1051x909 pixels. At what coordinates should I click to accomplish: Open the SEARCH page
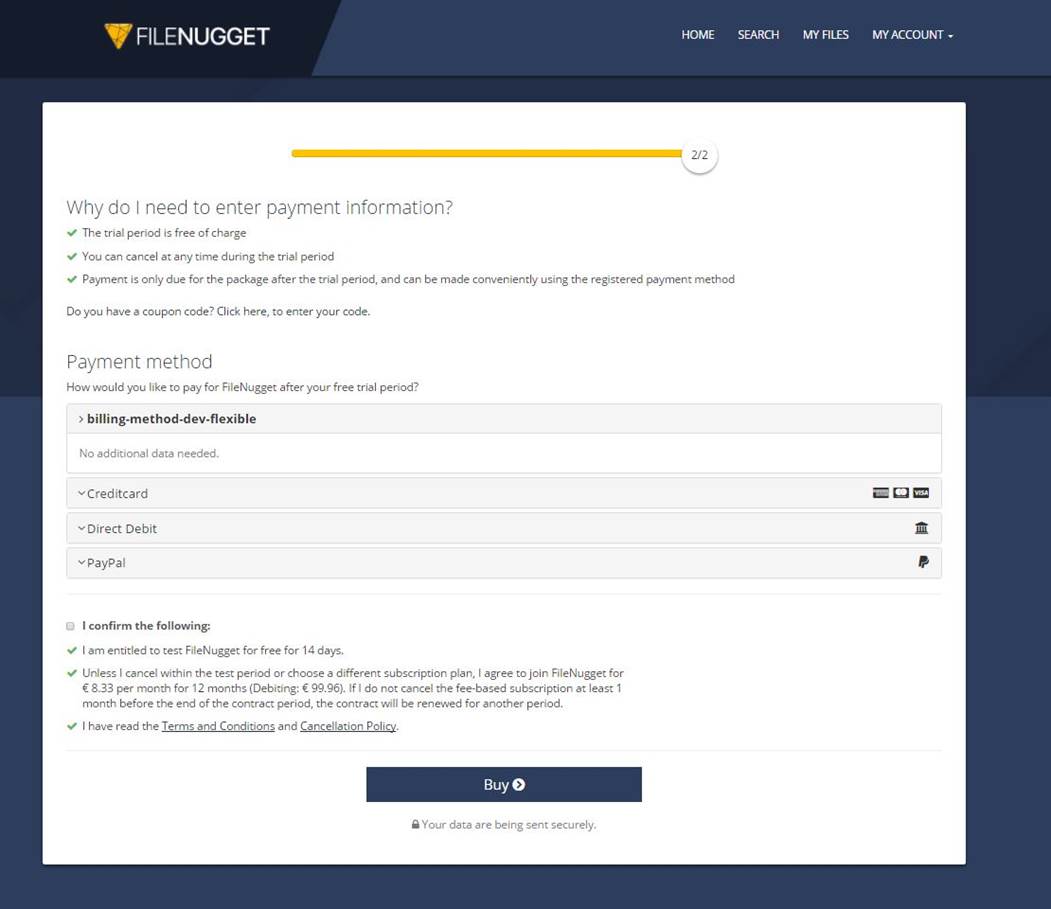[758, 35]
